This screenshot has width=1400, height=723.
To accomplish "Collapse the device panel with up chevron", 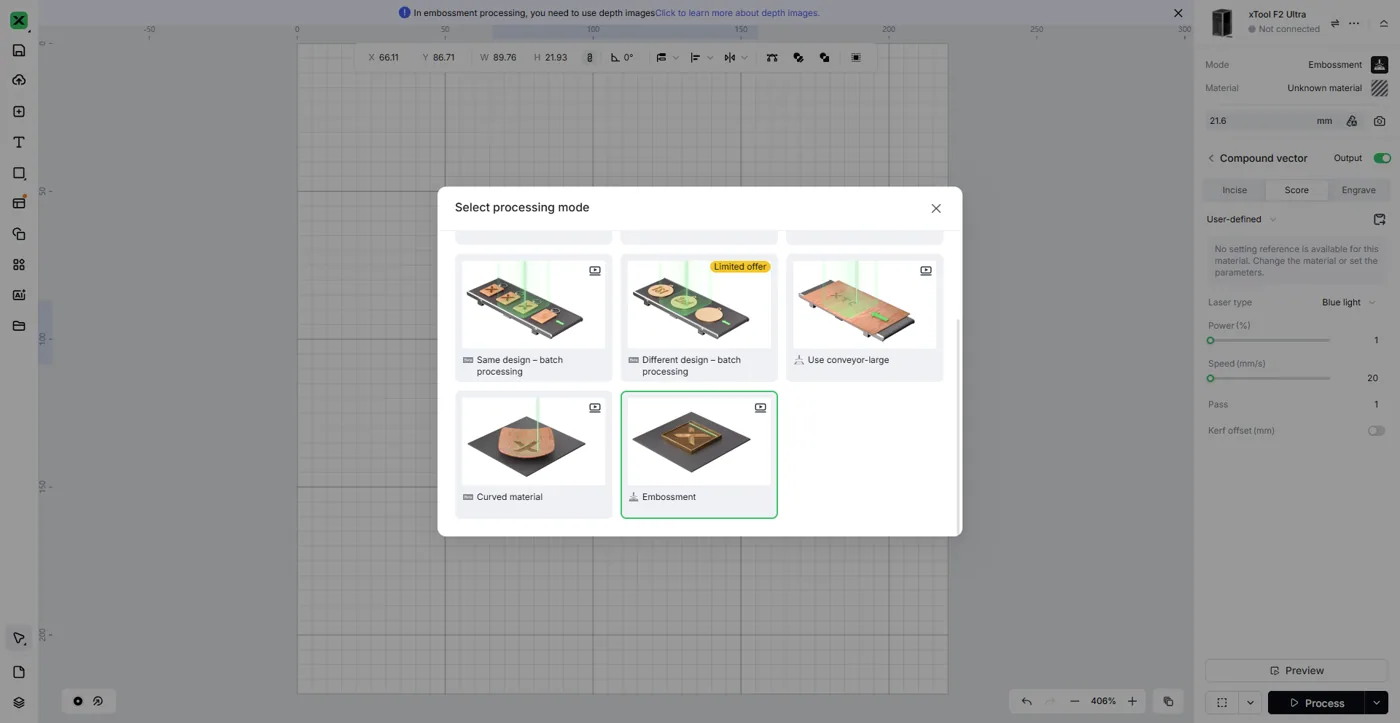I will point(1383,23).
